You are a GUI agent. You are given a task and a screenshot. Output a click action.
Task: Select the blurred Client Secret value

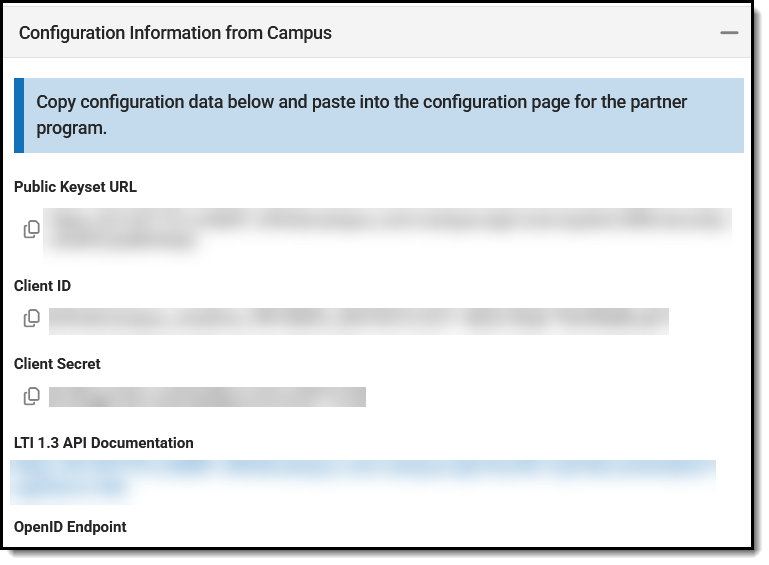[x=207, y=397]
